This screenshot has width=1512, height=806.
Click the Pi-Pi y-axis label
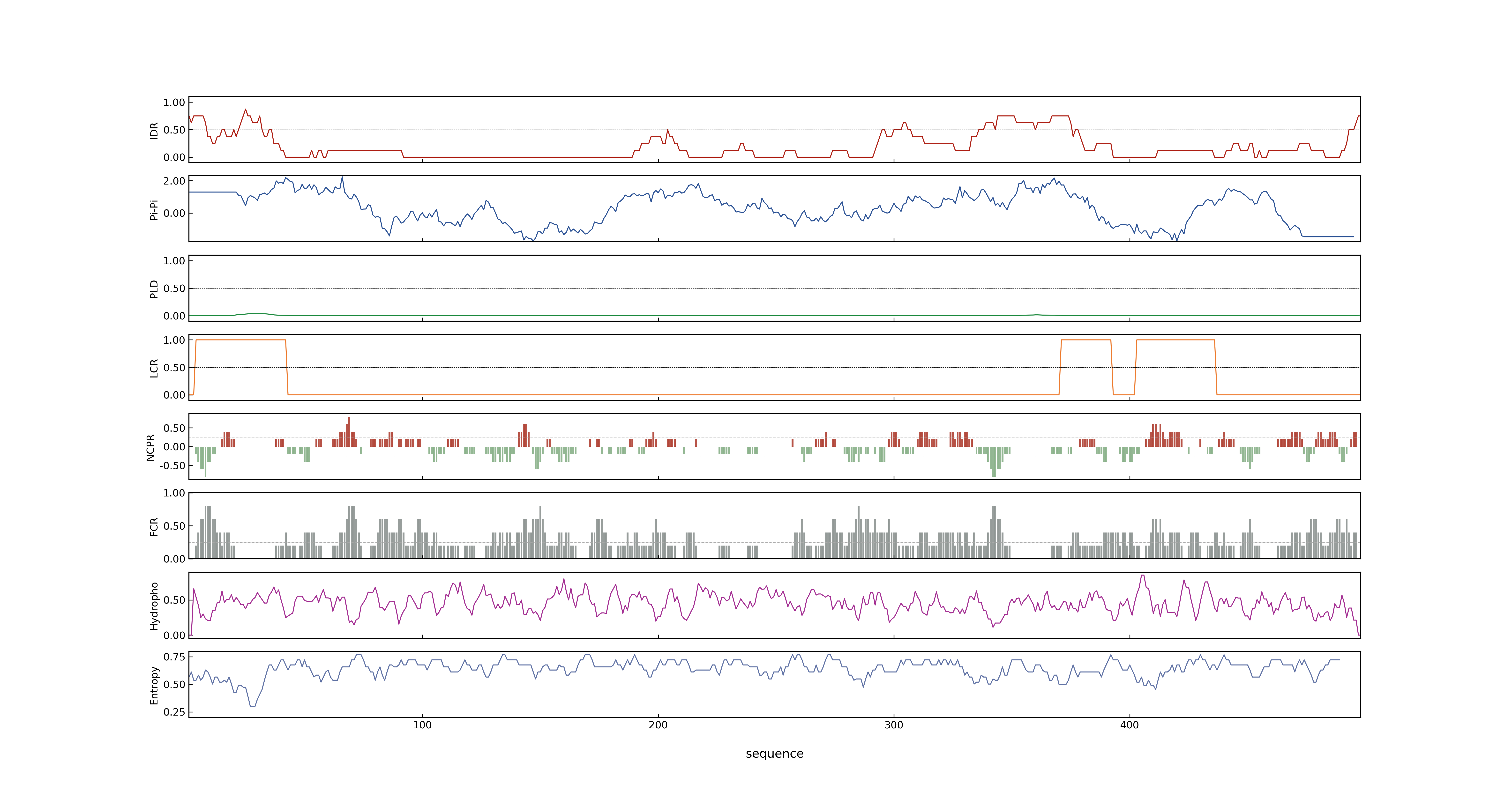pos(154,209)
